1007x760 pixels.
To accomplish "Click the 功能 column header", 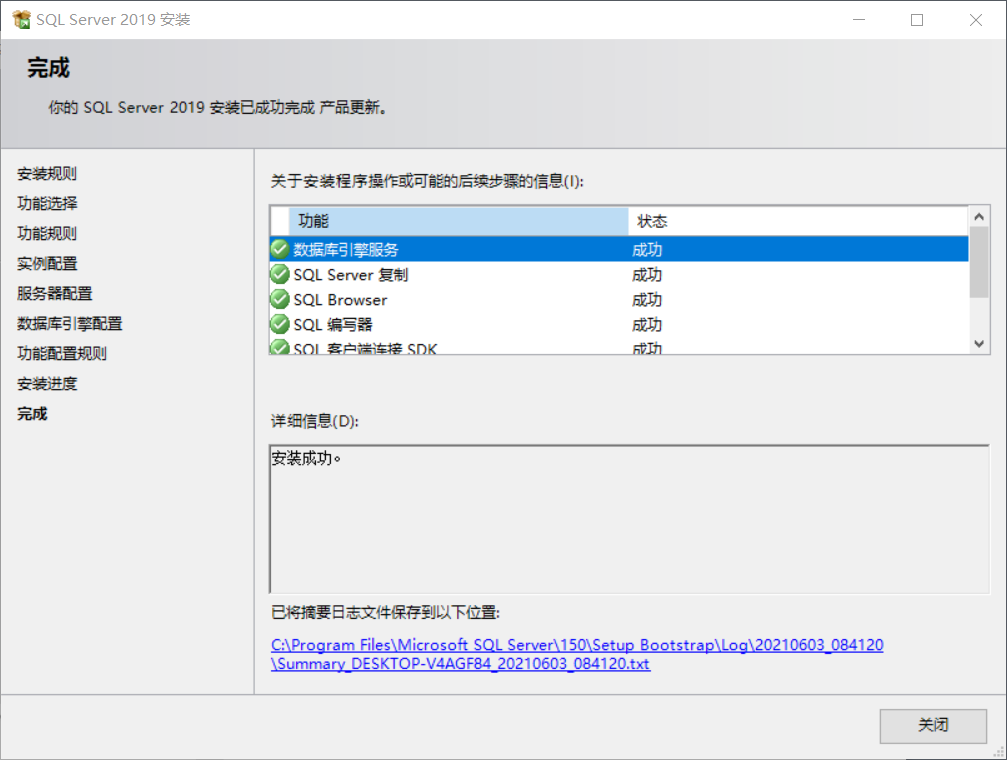I will pyautogui.click(x=459, y=221).
